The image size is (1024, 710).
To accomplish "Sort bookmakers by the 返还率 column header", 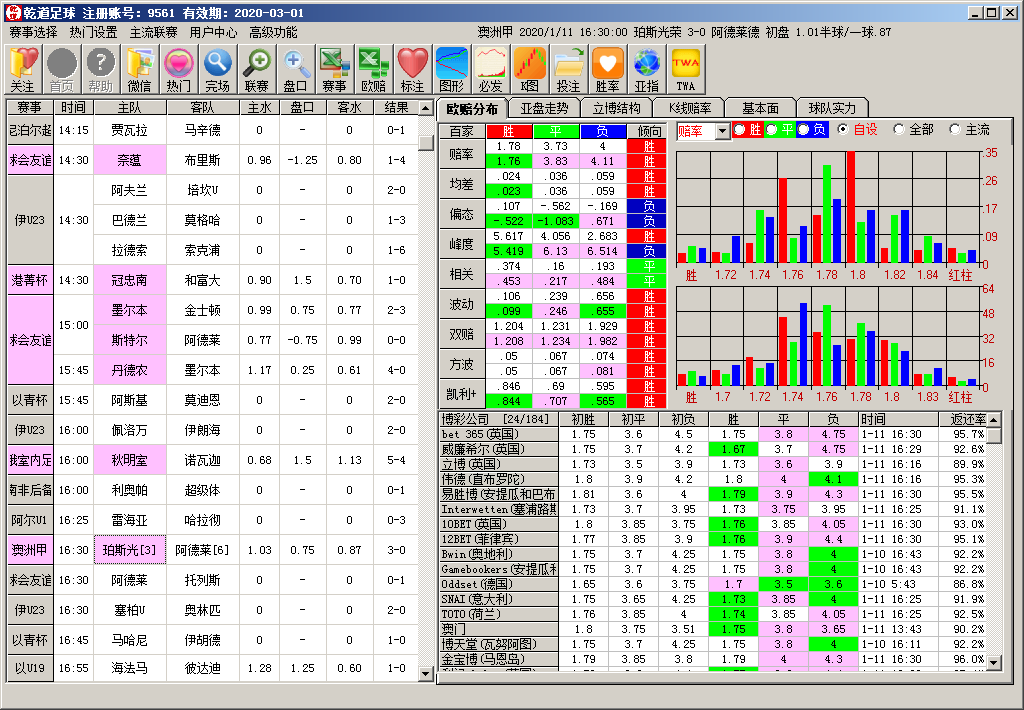I will point(963,419).
